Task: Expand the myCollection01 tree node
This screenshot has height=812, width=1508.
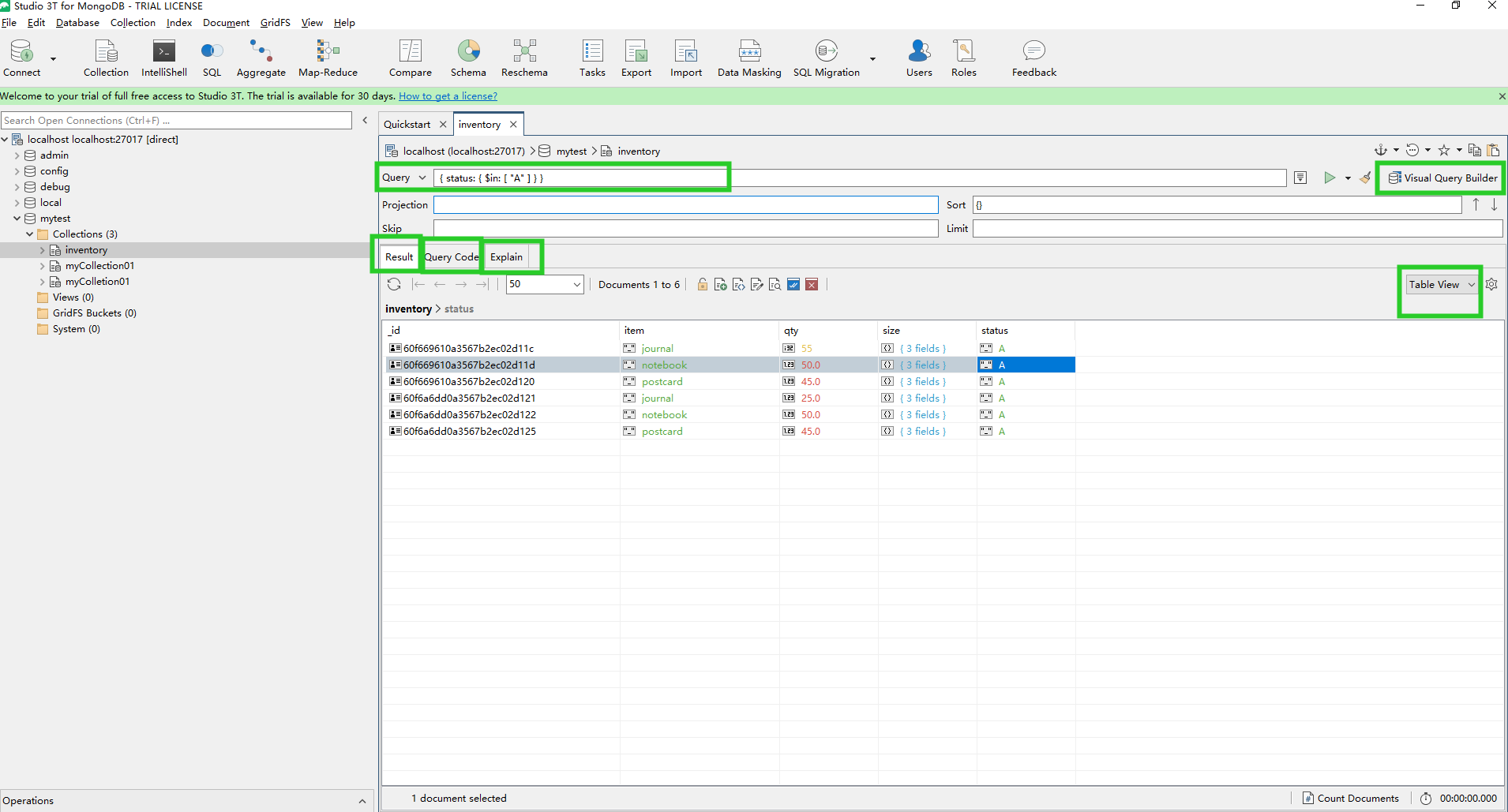Action: coord(42,266)
